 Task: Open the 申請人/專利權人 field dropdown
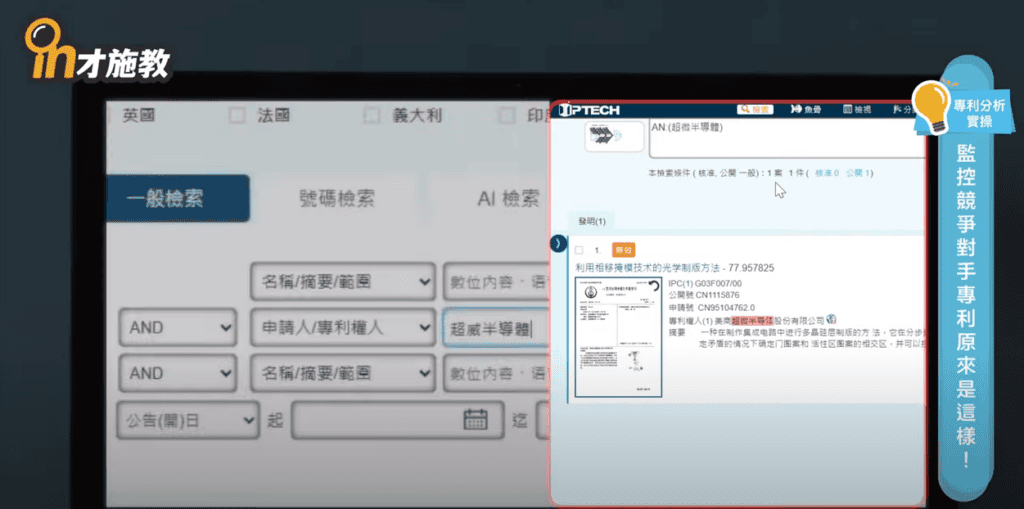point(342,327)
